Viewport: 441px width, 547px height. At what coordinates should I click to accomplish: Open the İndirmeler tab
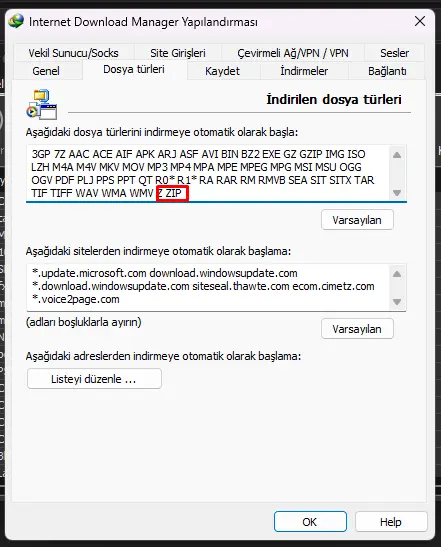click(x=304, y=71)
